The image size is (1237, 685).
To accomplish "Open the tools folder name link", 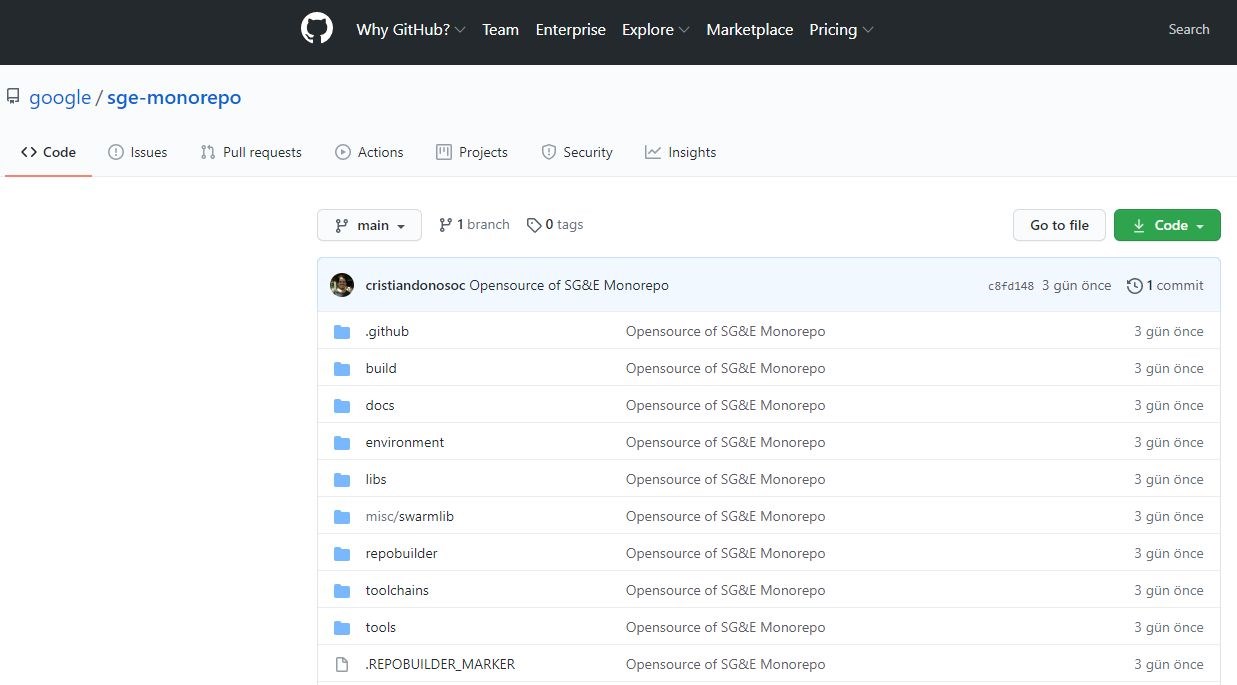I will coord(381,627).
